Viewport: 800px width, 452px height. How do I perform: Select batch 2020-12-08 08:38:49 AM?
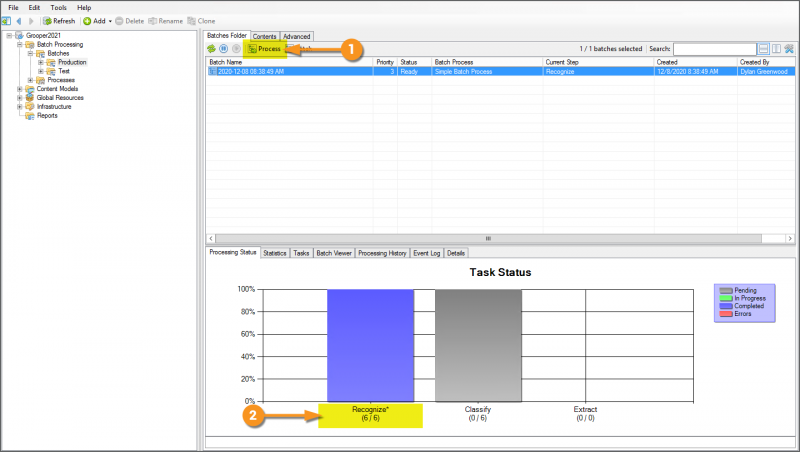pos(501,71)
